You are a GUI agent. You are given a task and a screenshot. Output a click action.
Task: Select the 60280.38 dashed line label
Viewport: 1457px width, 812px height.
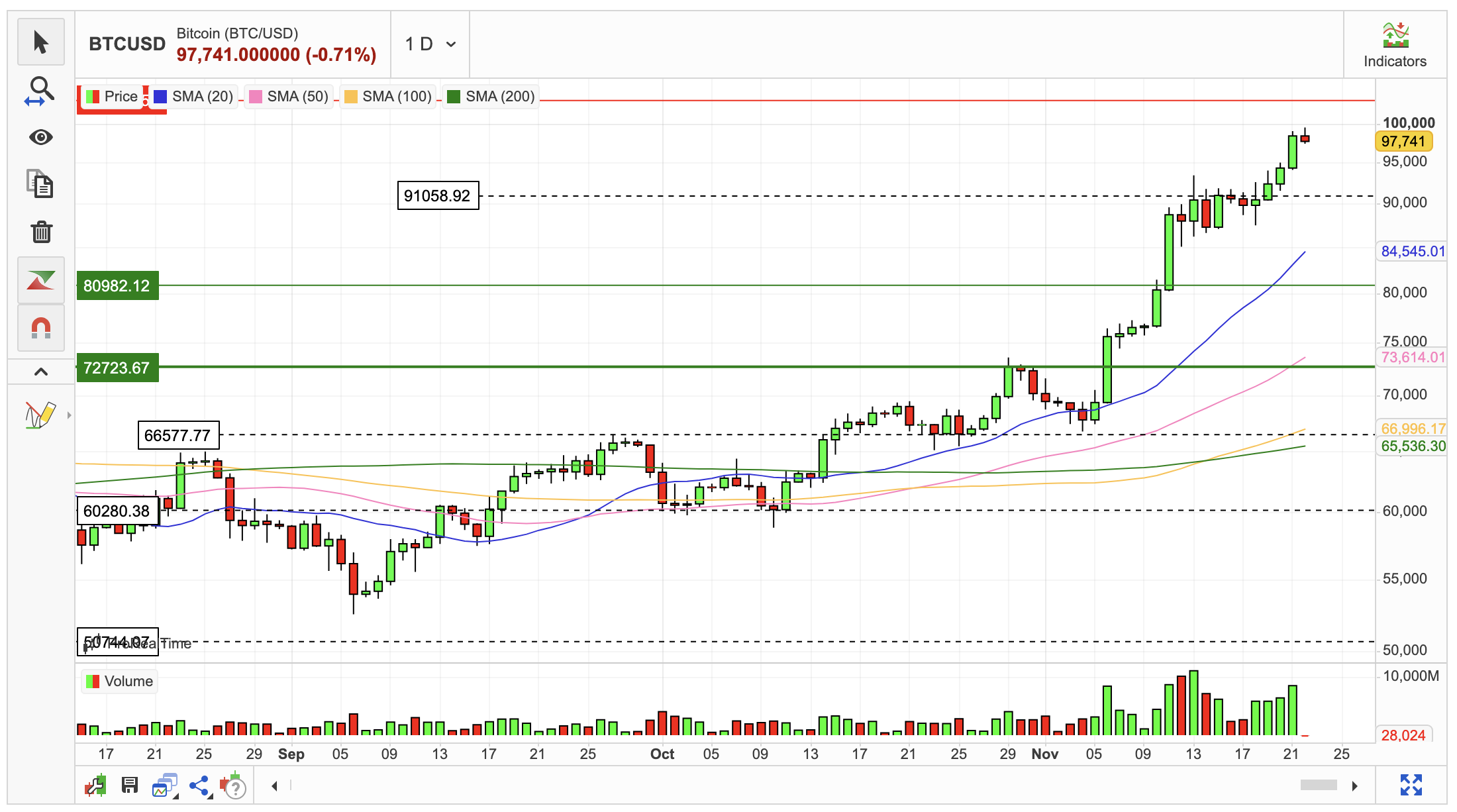(117, 511)
